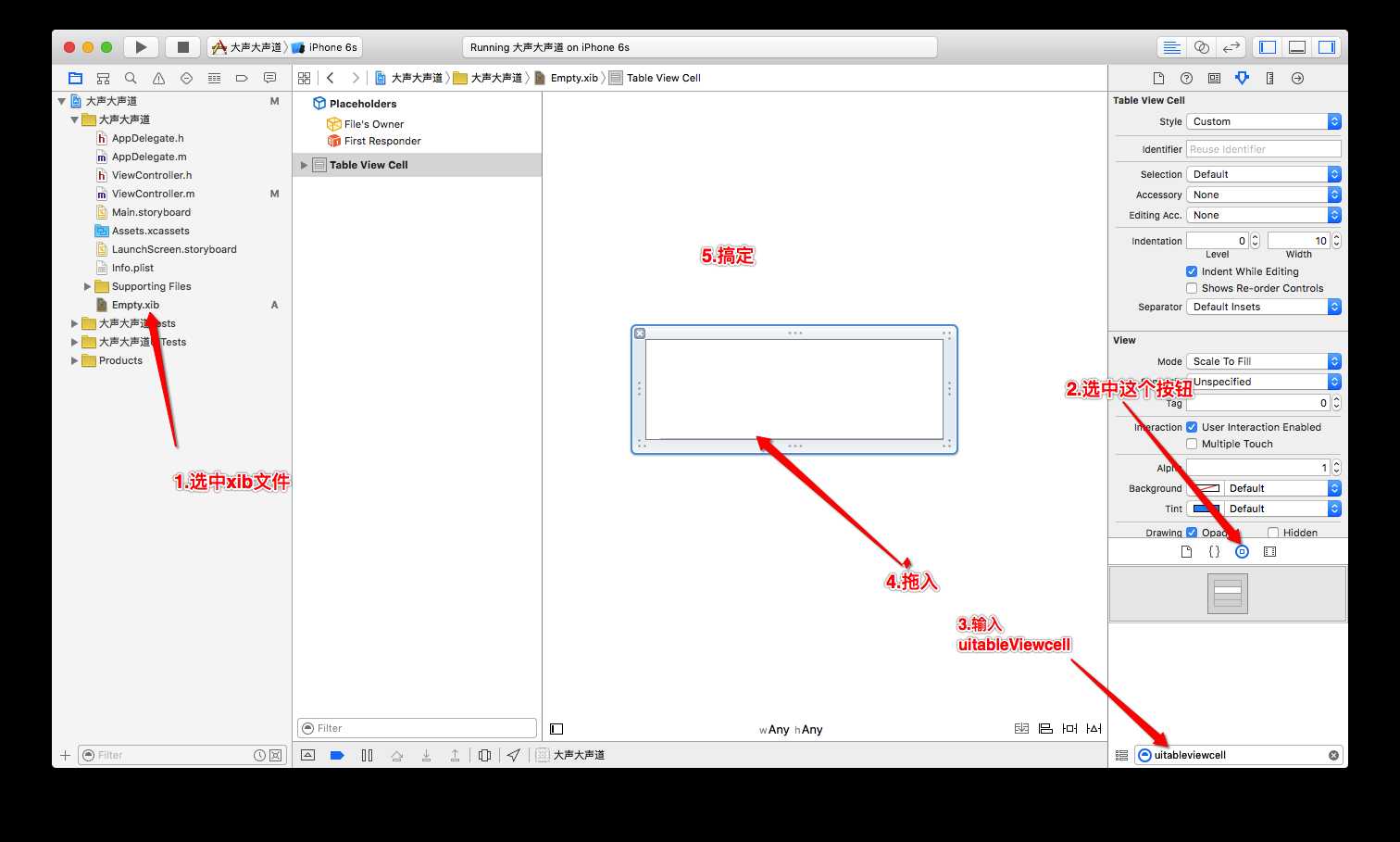
Task: Expand the Products group
Action: pos(75,360)
